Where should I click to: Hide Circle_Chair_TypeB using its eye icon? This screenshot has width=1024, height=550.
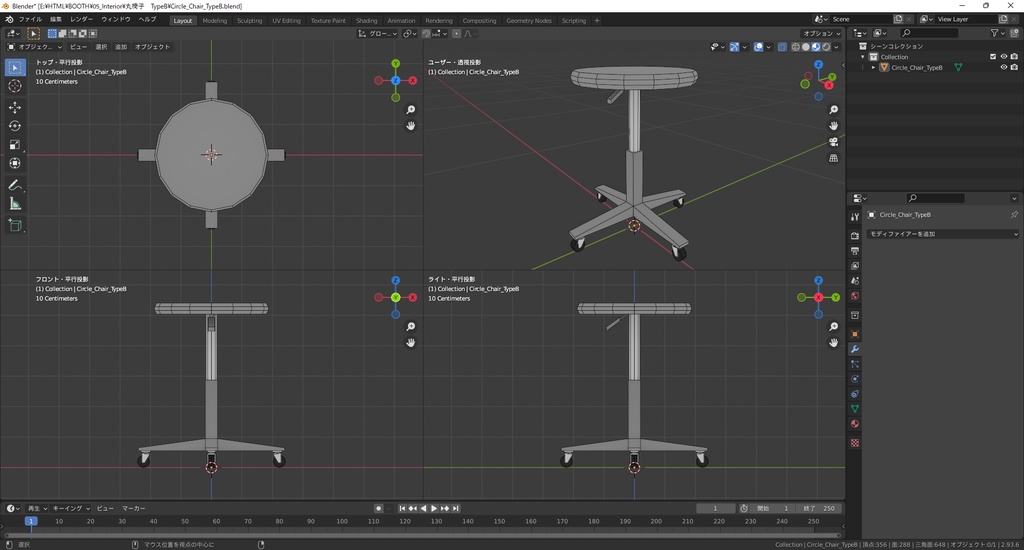point(1003,67)
